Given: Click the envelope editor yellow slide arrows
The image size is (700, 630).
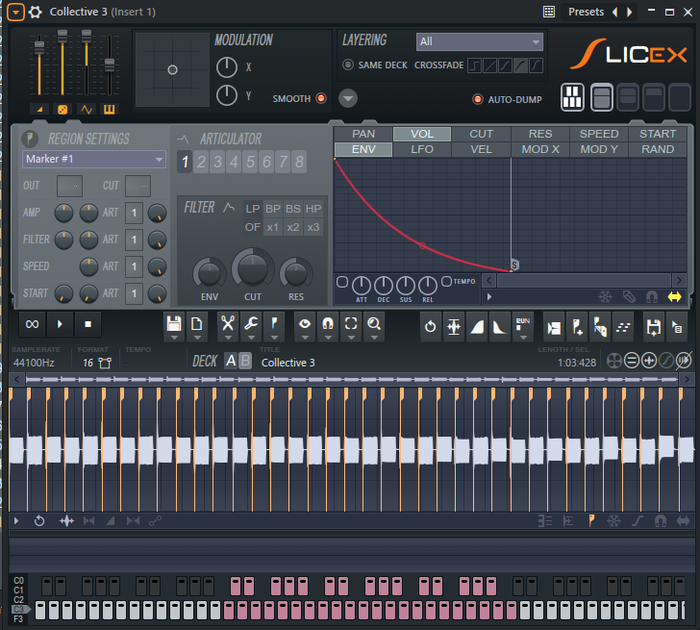Looking at the screenshot, I should pyautogui.click(x=675, y=297).
